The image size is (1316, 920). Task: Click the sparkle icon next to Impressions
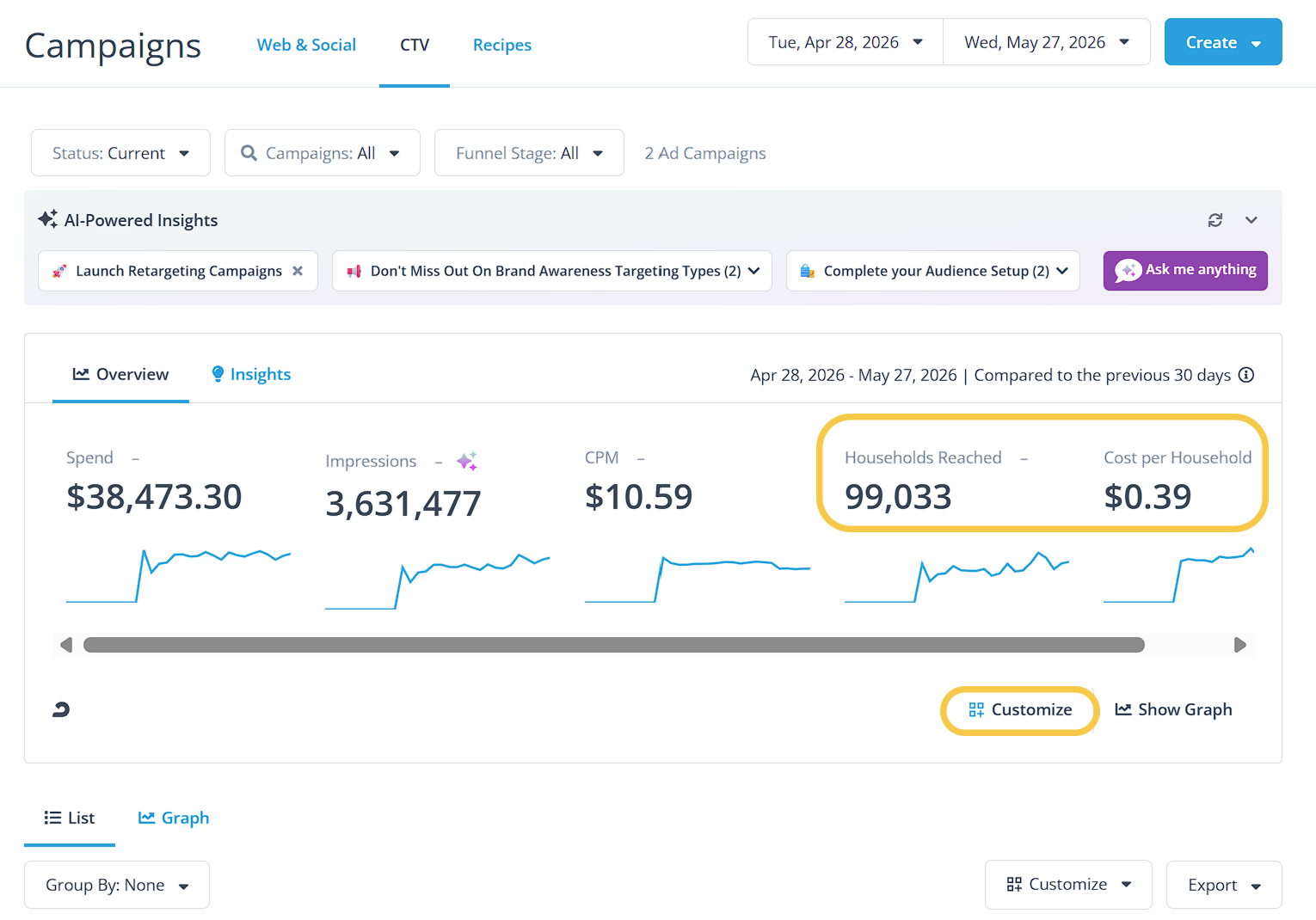point(467,461)
